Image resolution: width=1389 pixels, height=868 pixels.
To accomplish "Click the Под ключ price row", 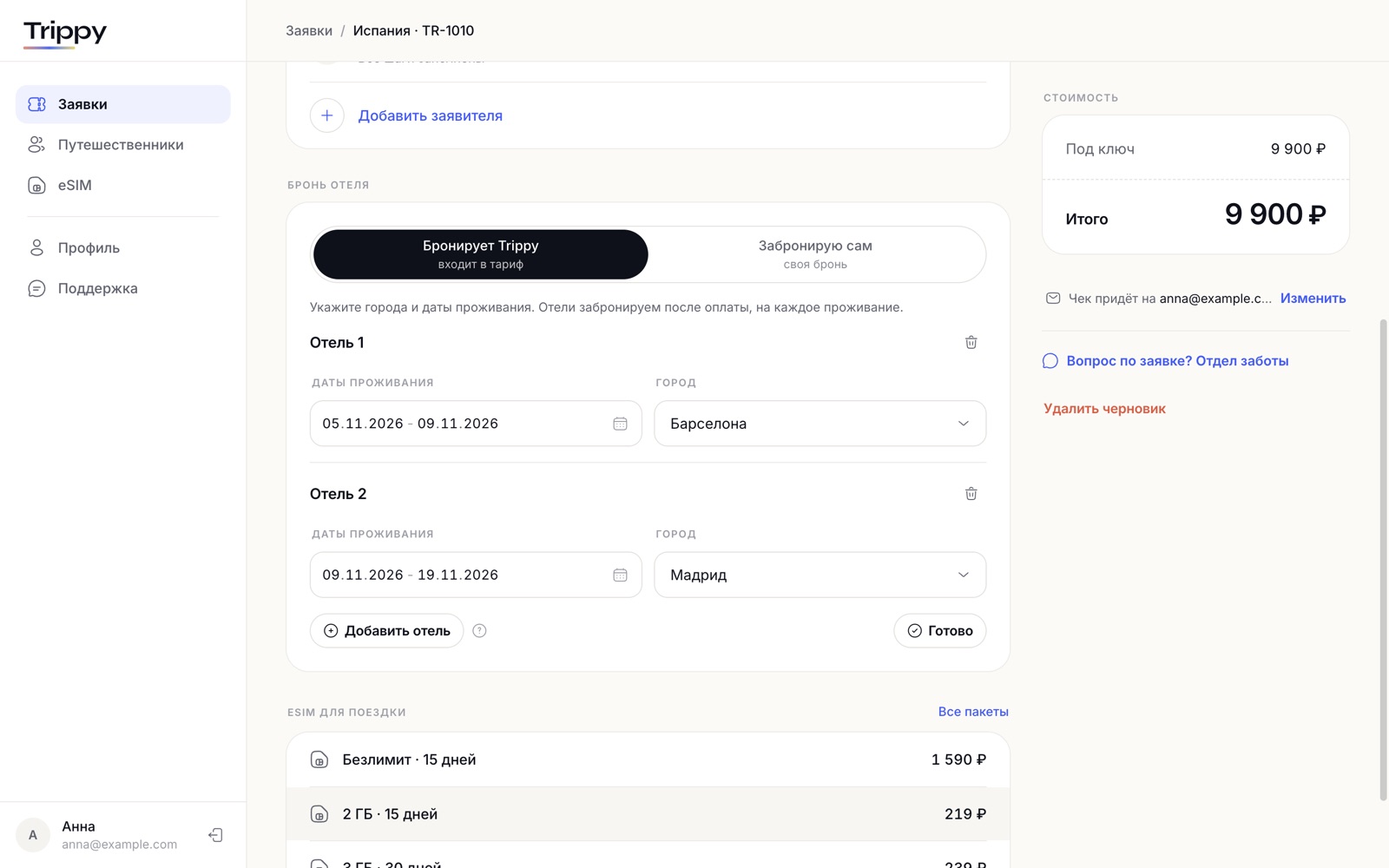I will [1196, 149].
